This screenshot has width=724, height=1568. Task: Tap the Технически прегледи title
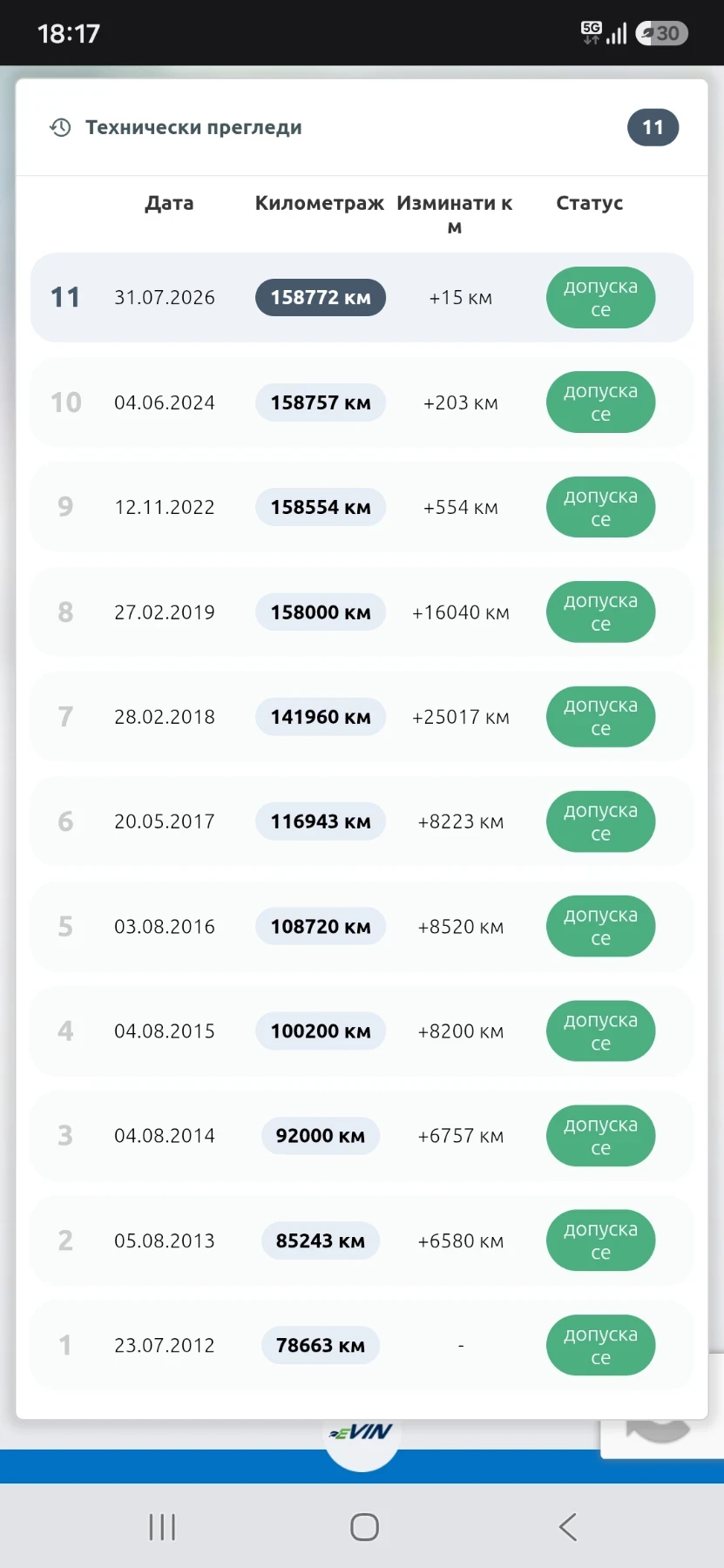(x=193, y=127)
